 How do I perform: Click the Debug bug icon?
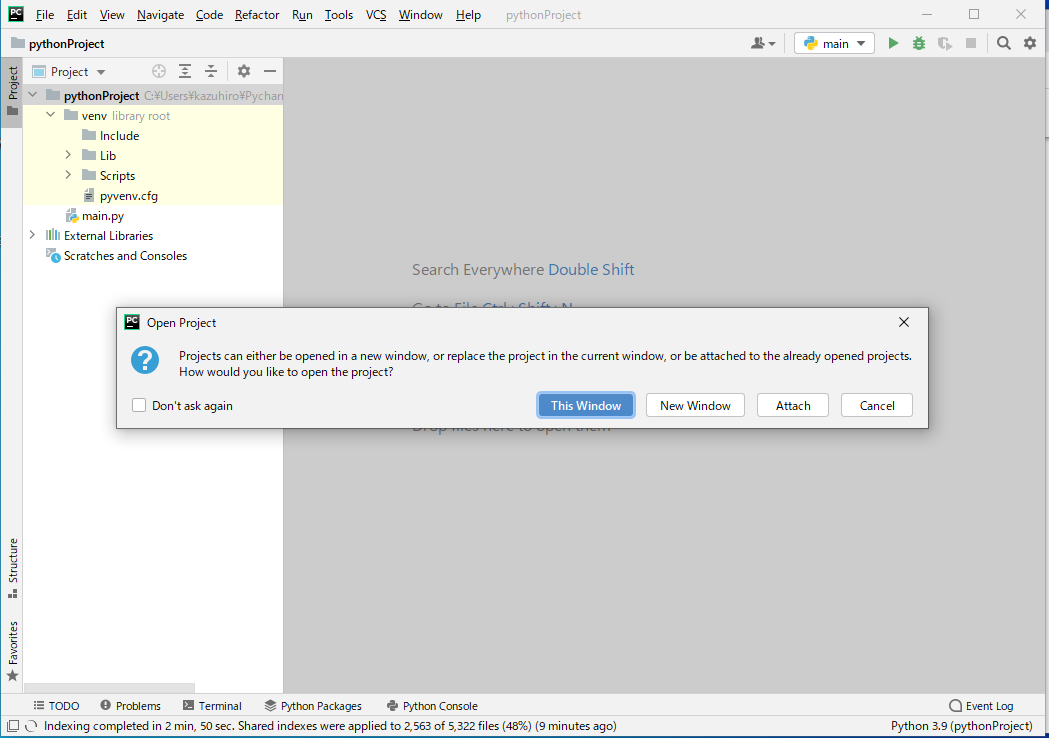point(919,43)
